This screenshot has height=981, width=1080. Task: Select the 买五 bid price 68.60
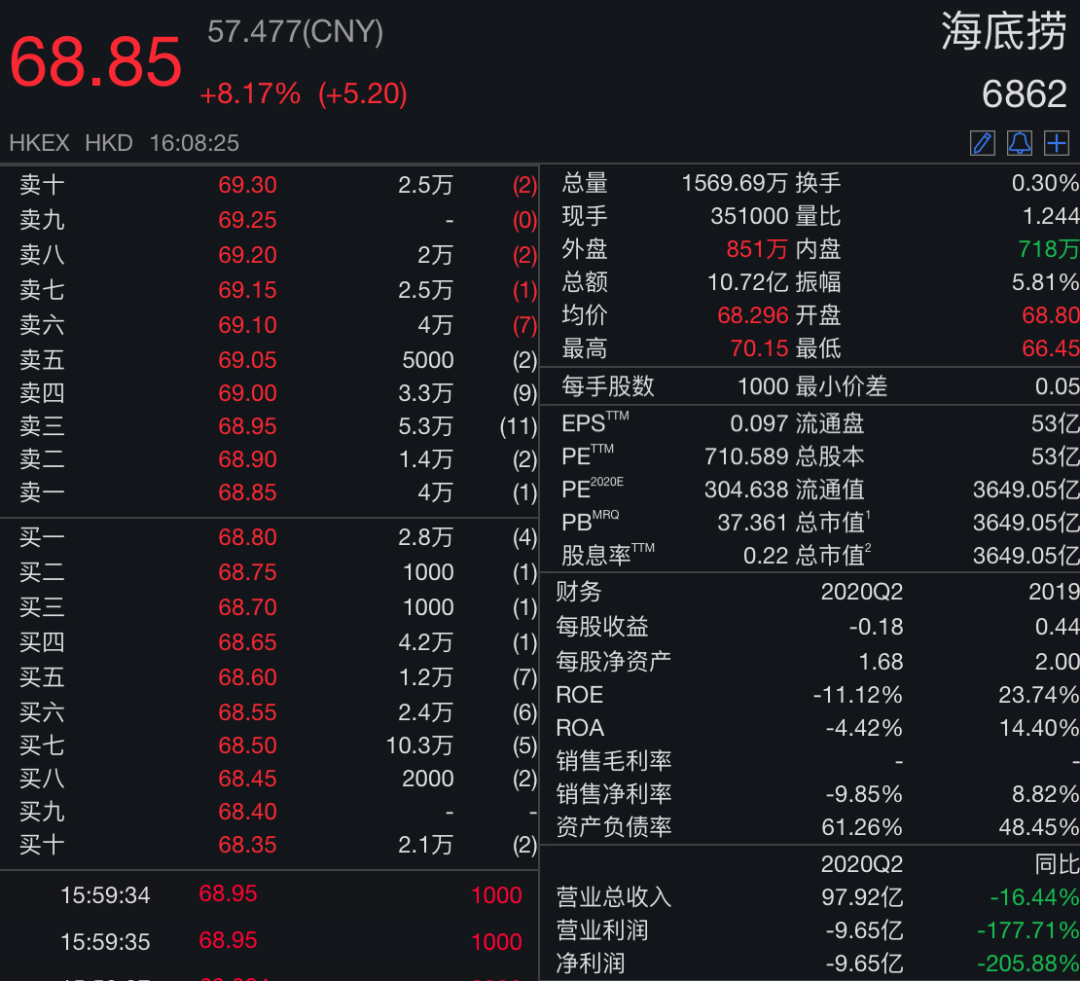(x=247, y=678)
